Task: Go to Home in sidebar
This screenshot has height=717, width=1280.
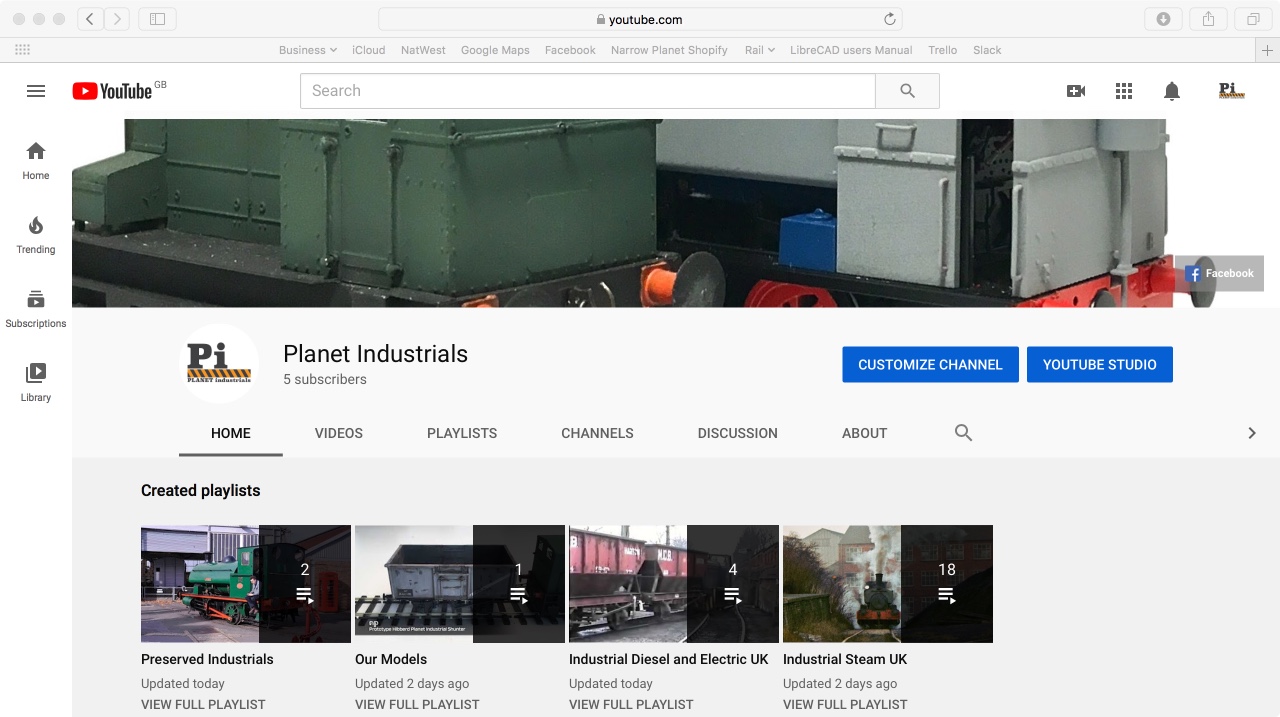Action: (x=36, y=160)
